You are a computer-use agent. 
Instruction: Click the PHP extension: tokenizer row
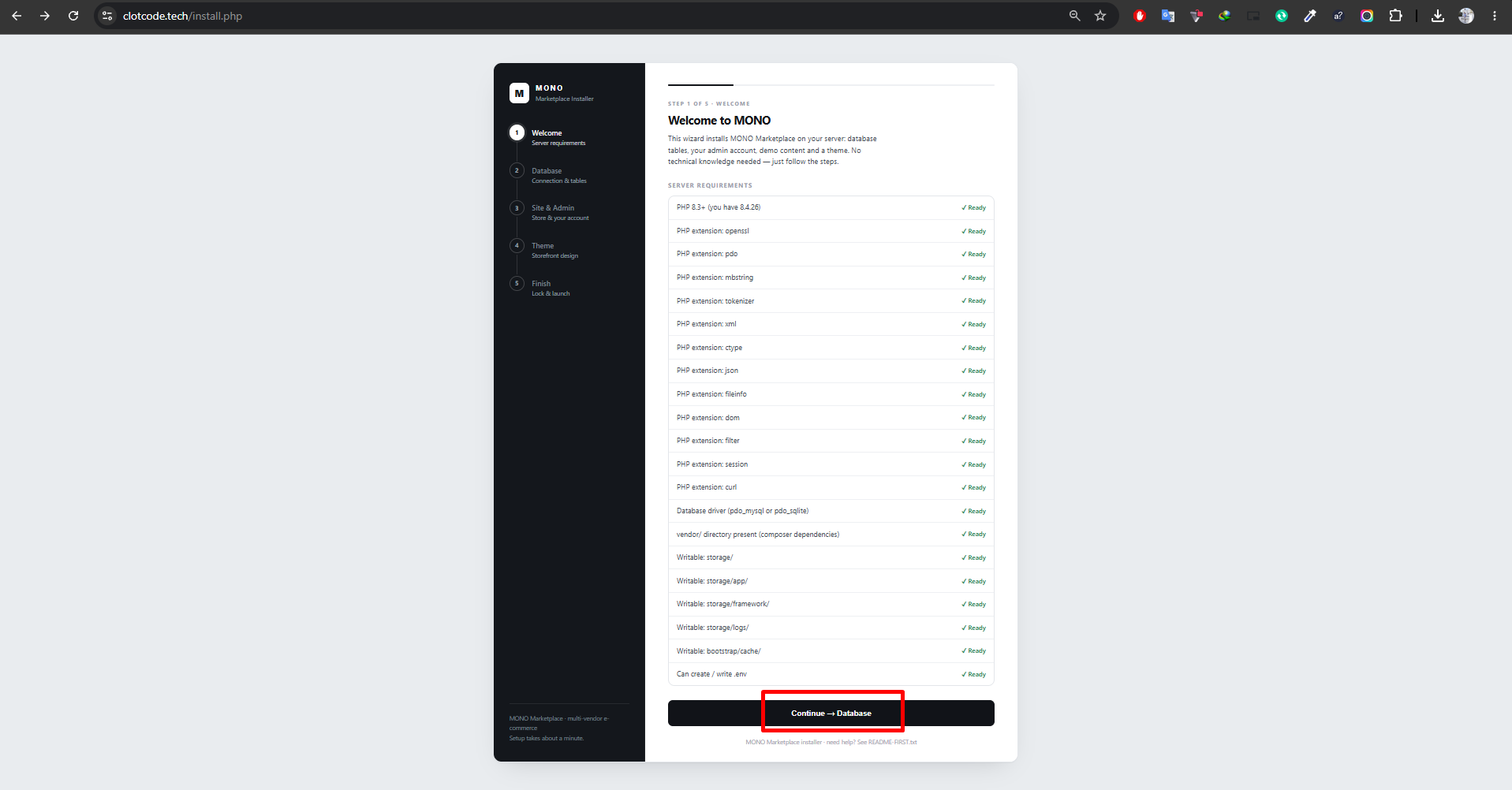(831, 301)
